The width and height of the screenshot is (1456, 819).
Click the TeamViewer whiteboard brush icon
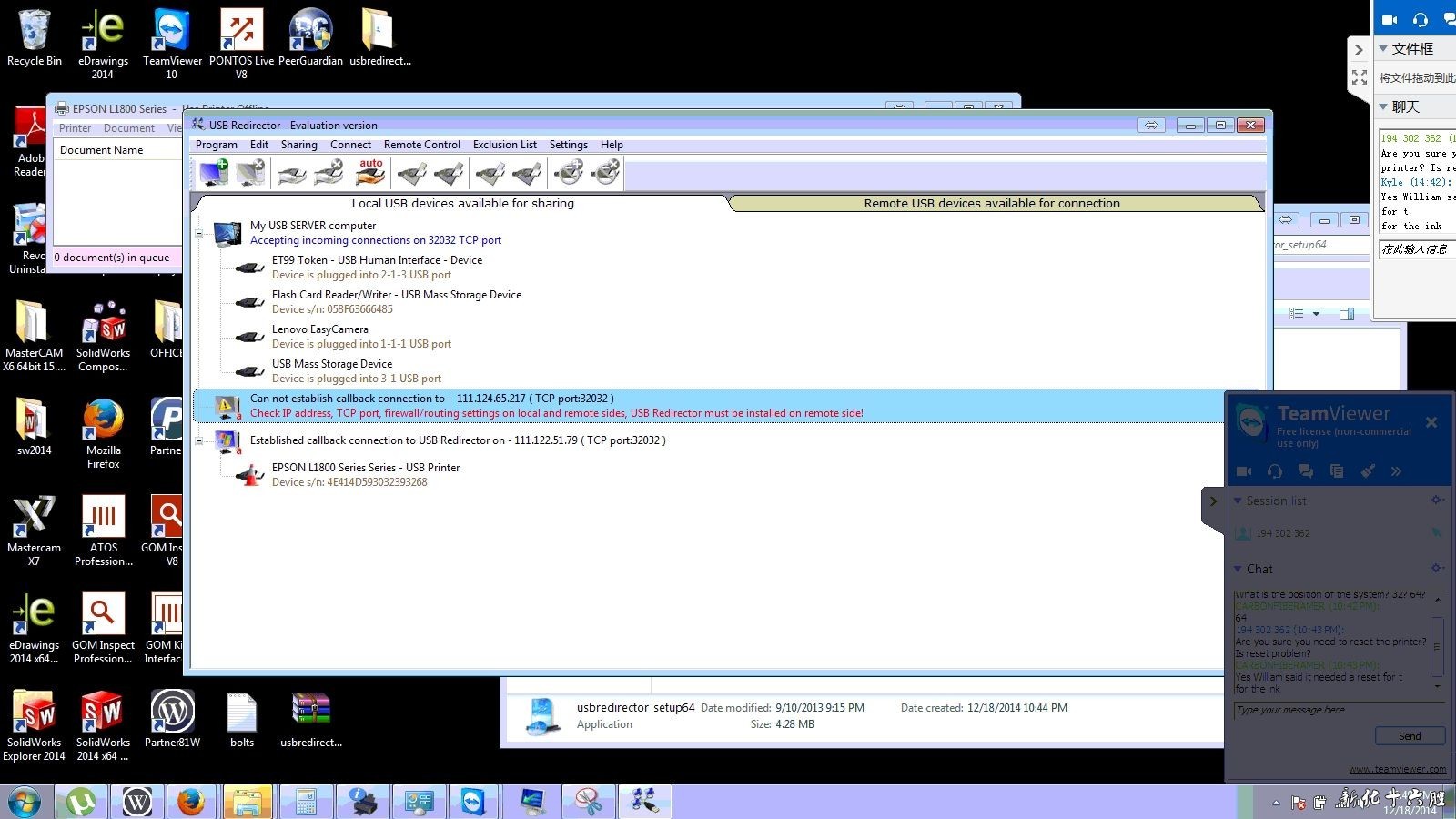(x=1367, y=470)
